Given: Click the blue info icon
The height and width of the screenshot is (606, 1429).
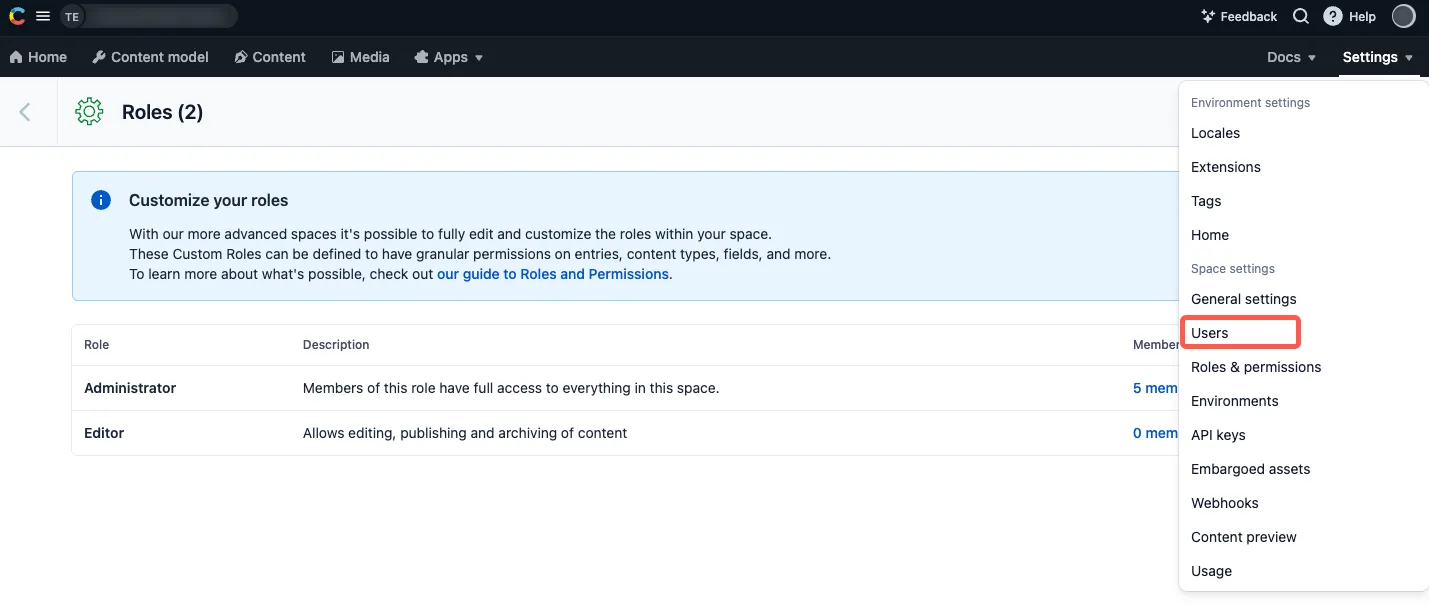Looking at the screenshot, I should coord(101,200).
